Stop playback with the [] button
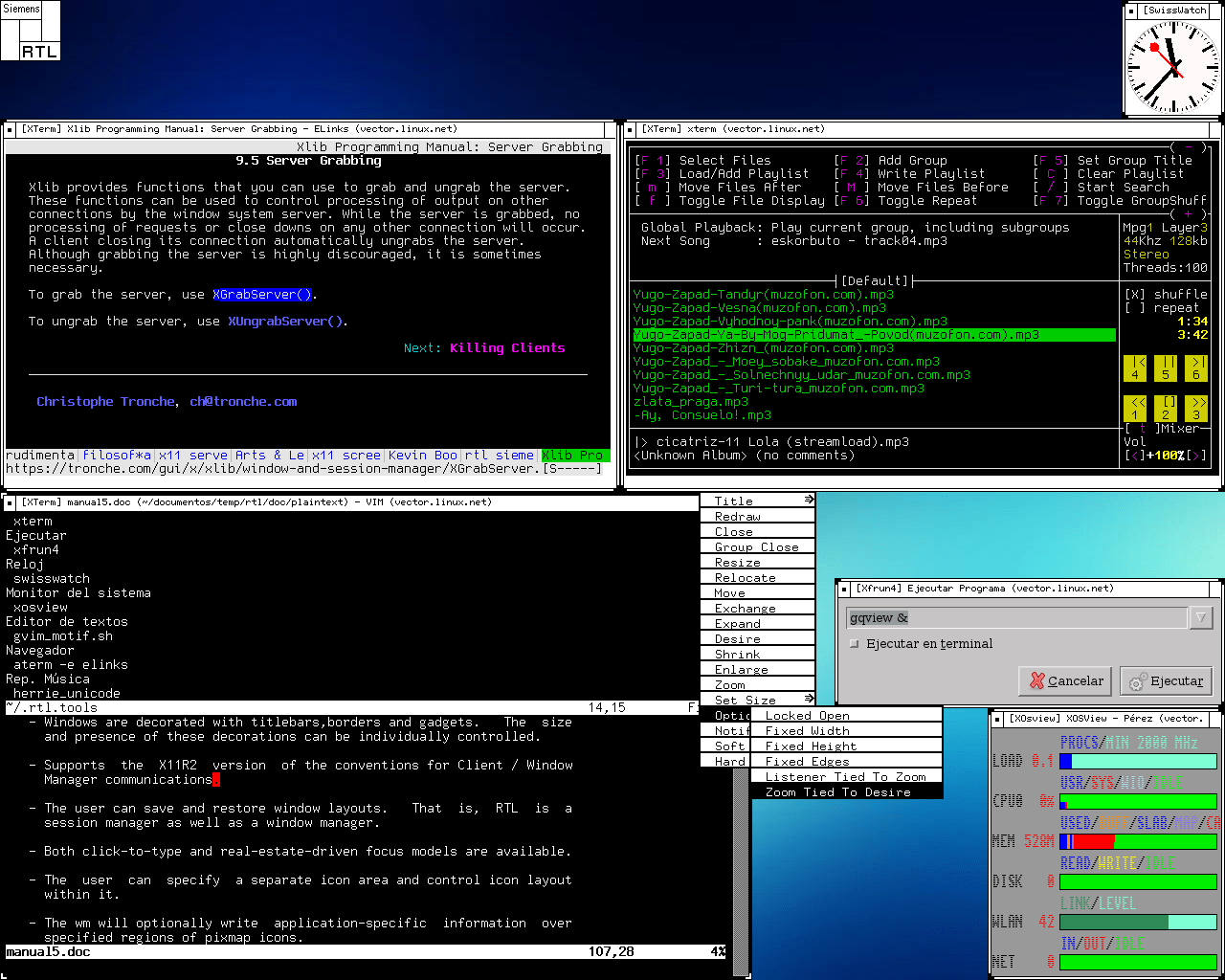Screen dimensions: 1225x980 pyautogui.click(x=1166, y=408)
